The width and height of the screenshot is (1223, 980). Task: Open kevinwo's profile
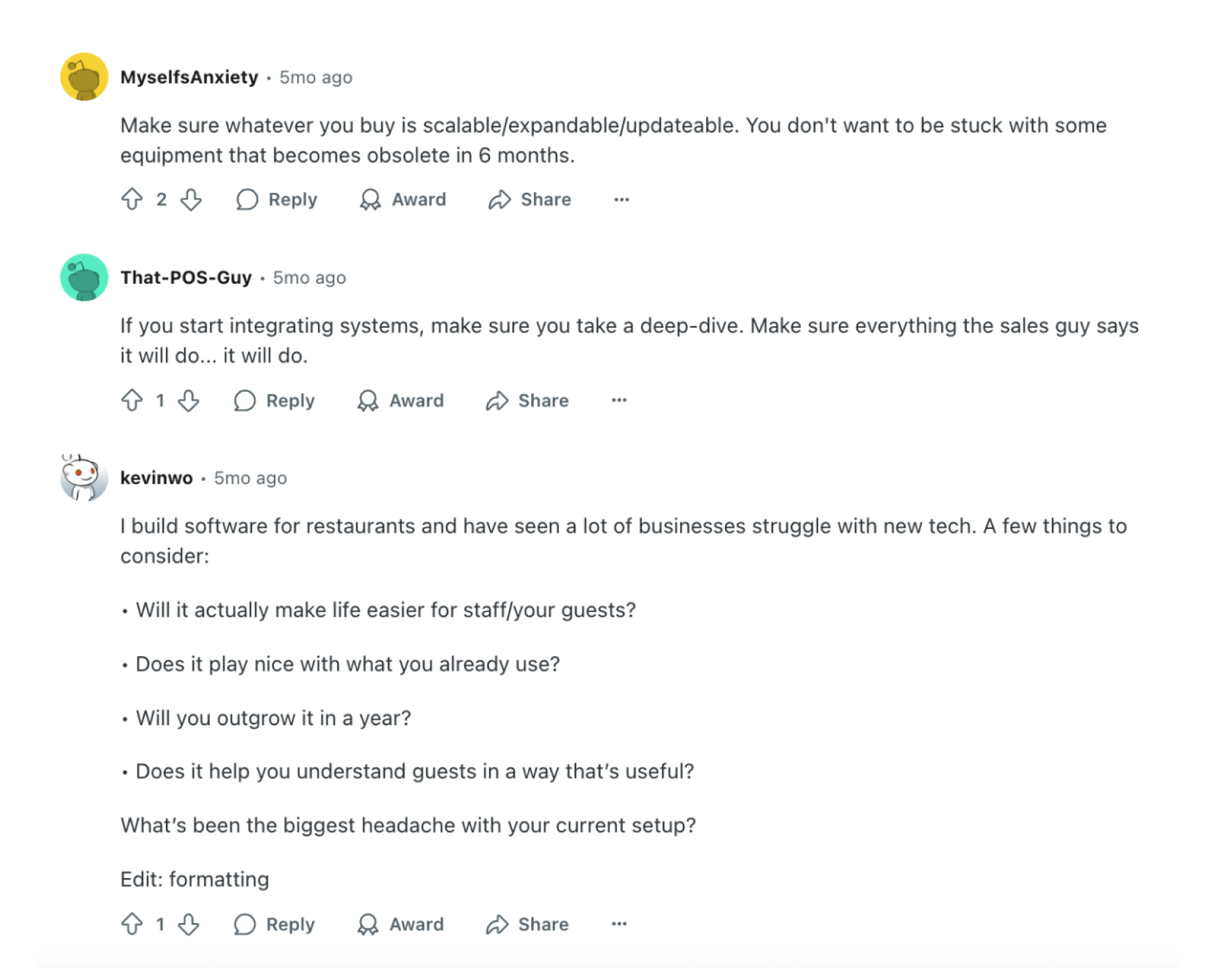tap(156, 477)
